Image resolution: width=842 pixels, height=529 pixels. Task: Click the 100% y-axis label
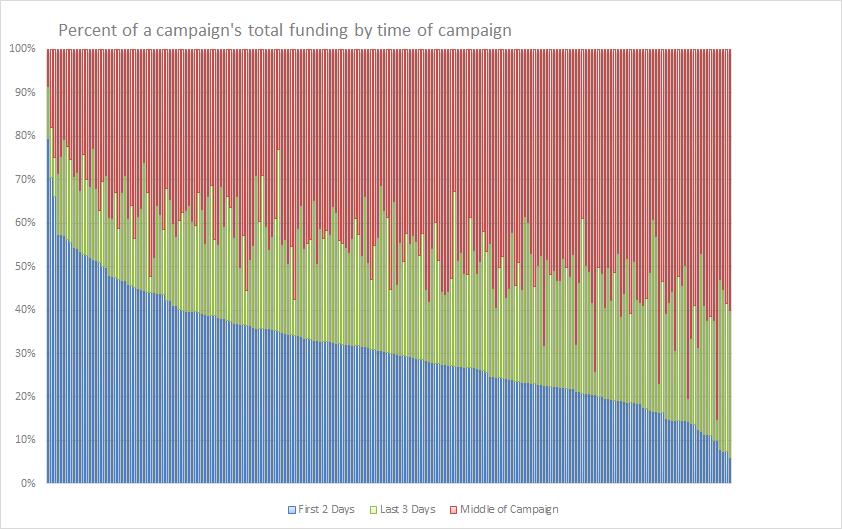click(22, 49)
